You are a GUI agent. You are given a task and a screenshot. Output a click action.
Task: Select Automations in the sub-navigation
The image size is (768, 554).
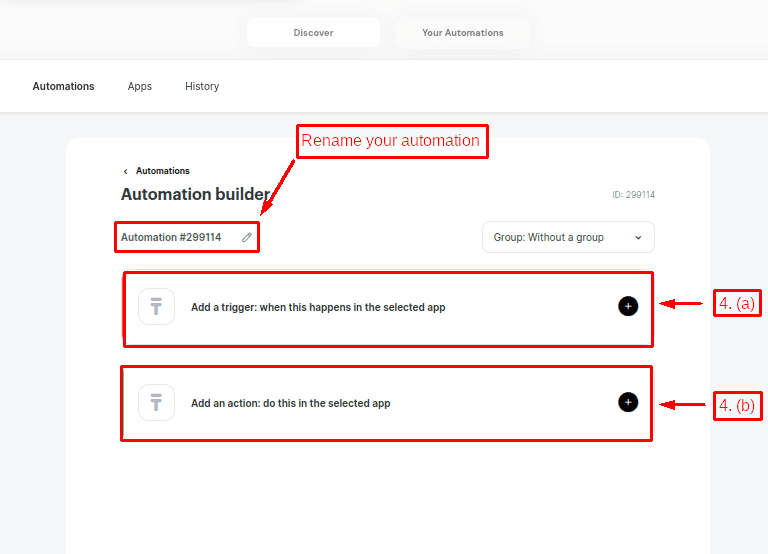point(63,86)
